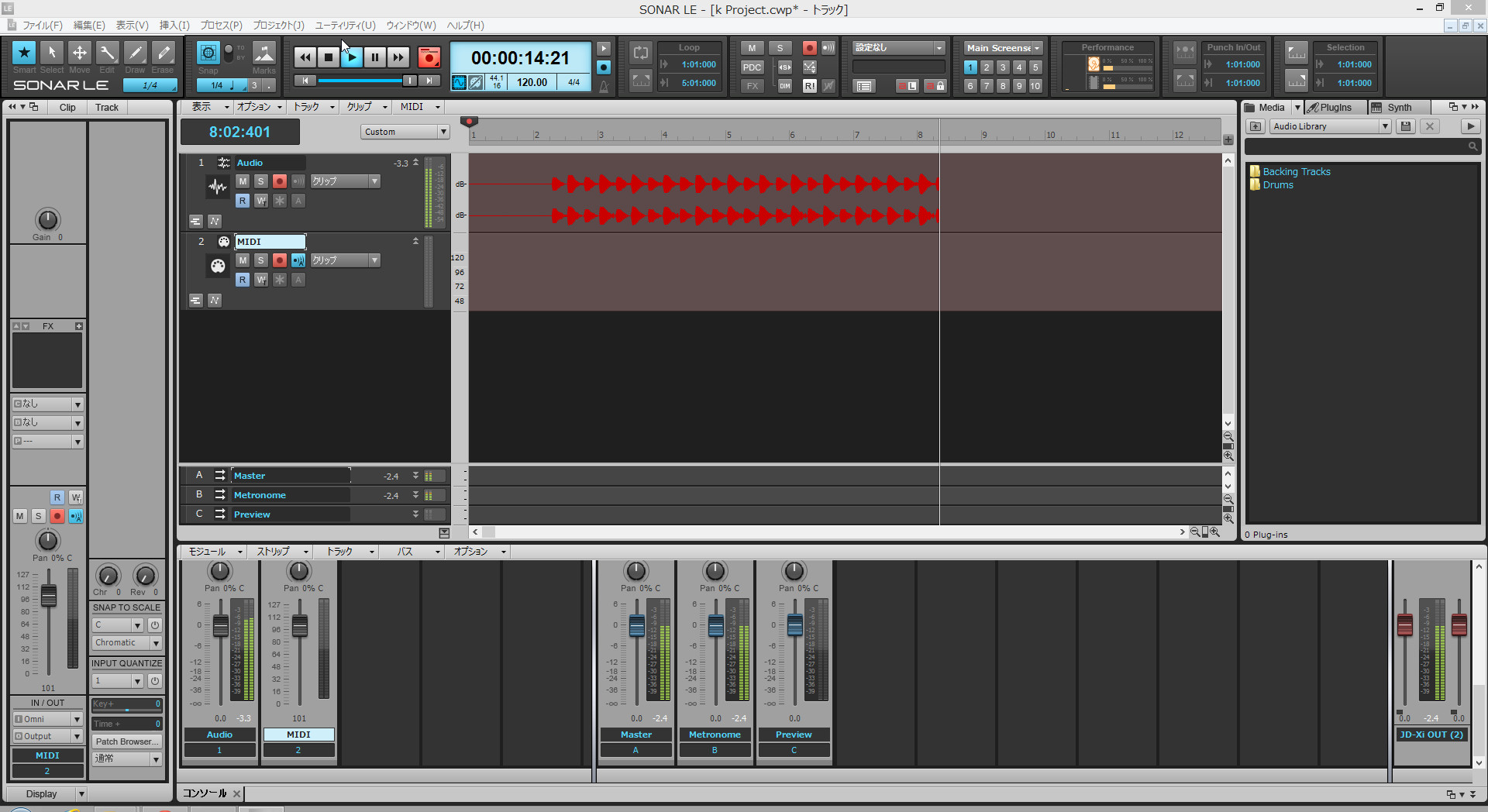Click the transport Record button

pyautogui.click(x=429, y=57)
